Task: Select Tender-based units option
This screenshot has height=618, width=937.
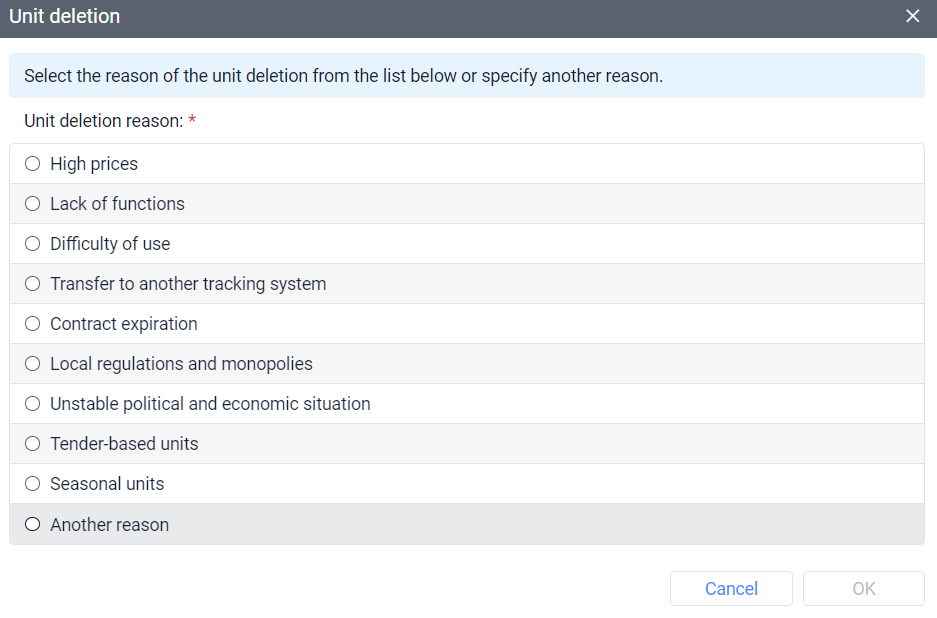Action: [x=32, y=443]
